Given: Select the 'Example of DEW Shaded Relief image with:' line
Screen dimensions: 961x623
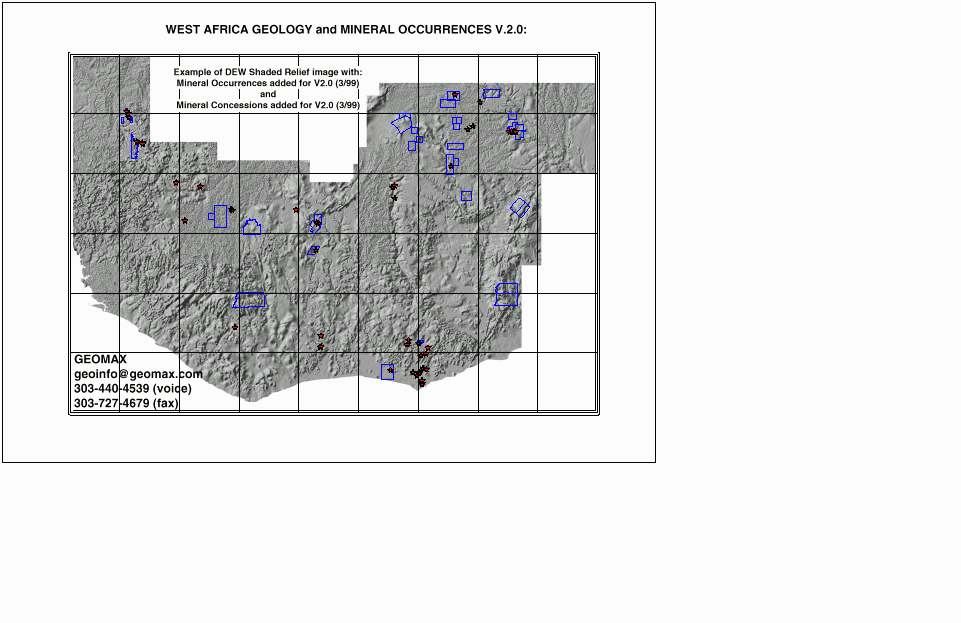Looking at the screenshot, I should click(x=268, y=72).
